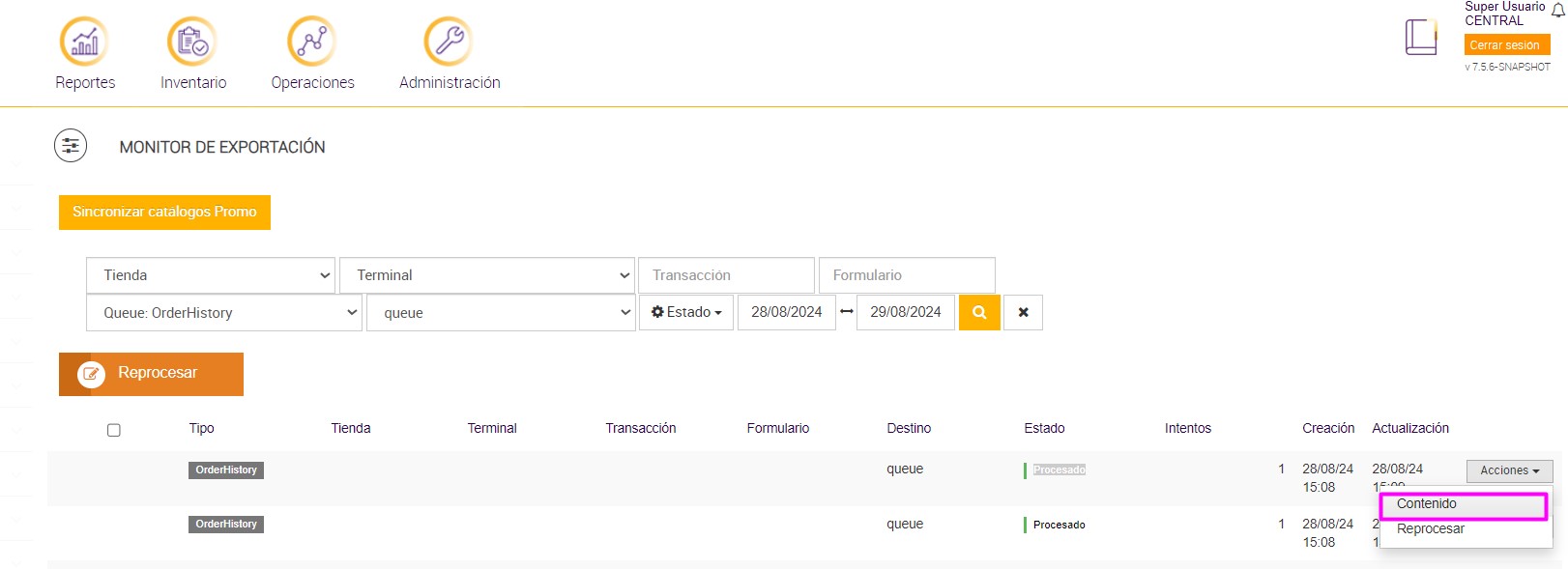Open the Reportes chart icon

[x=84, y=42]
